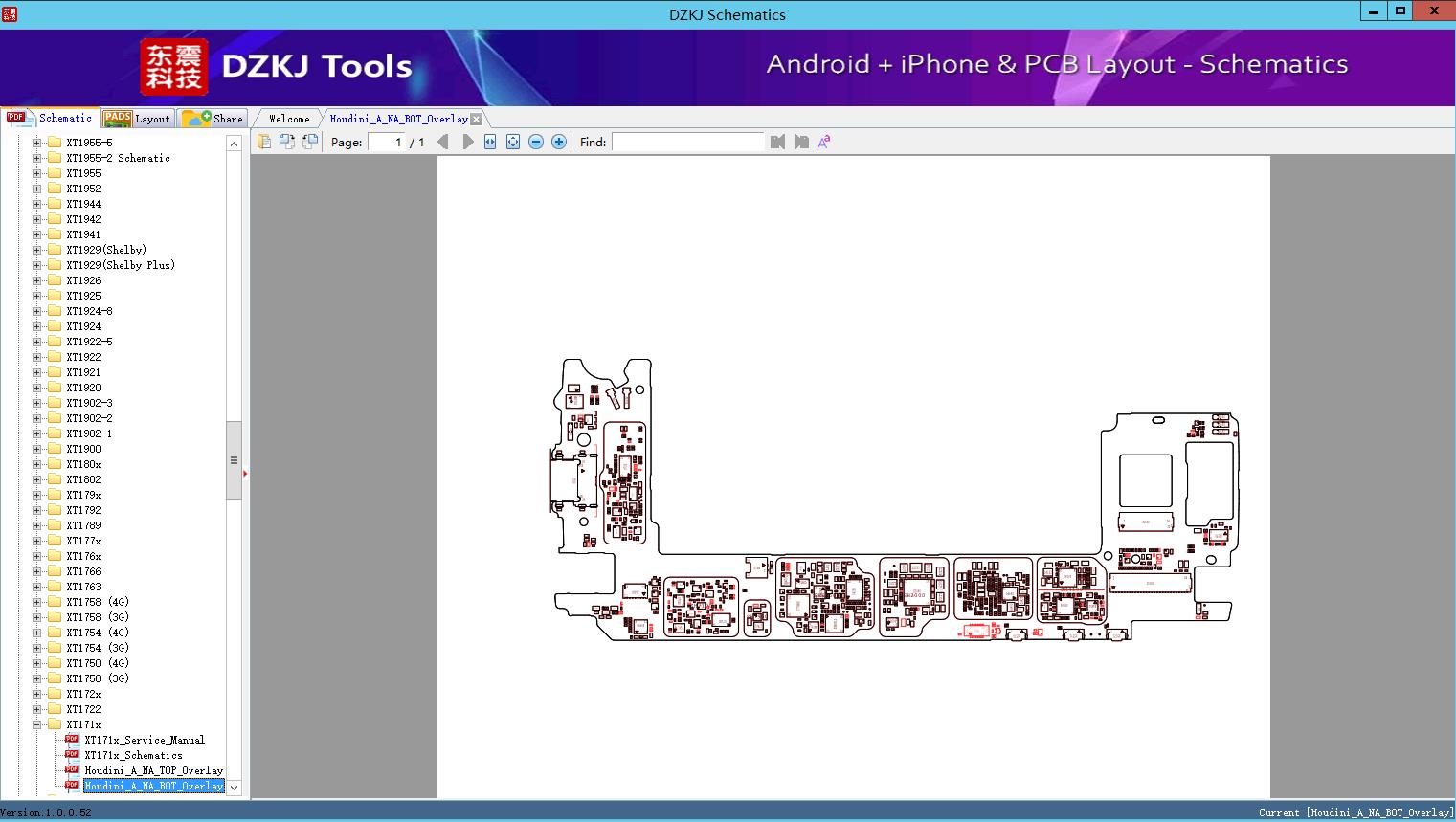Screen dimensions: 1456x822
Task: Collapse the XT171x folder
Action: coord(37,724)
